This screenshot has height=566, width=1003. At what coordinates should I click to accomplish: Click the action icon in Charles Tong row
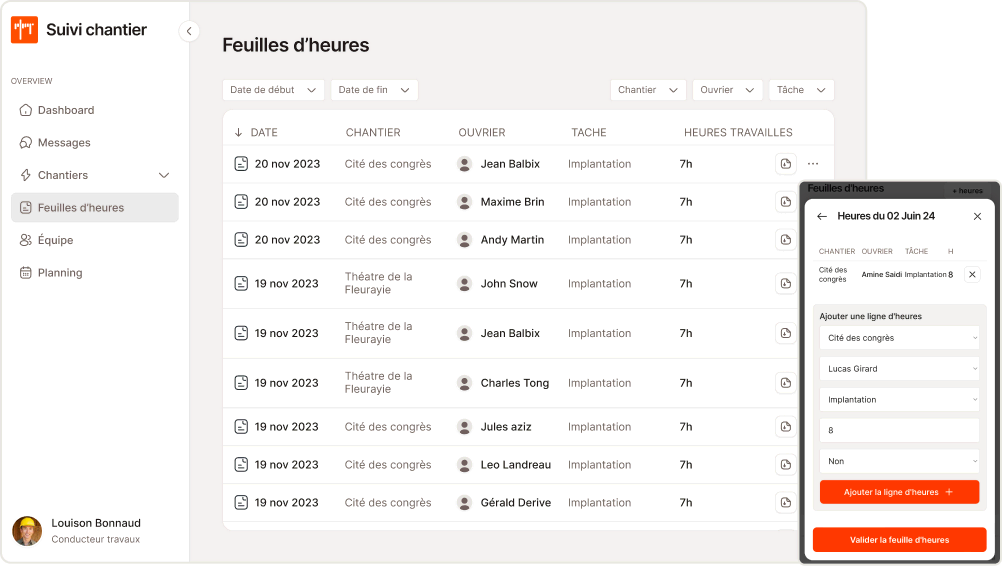[786, 383]
